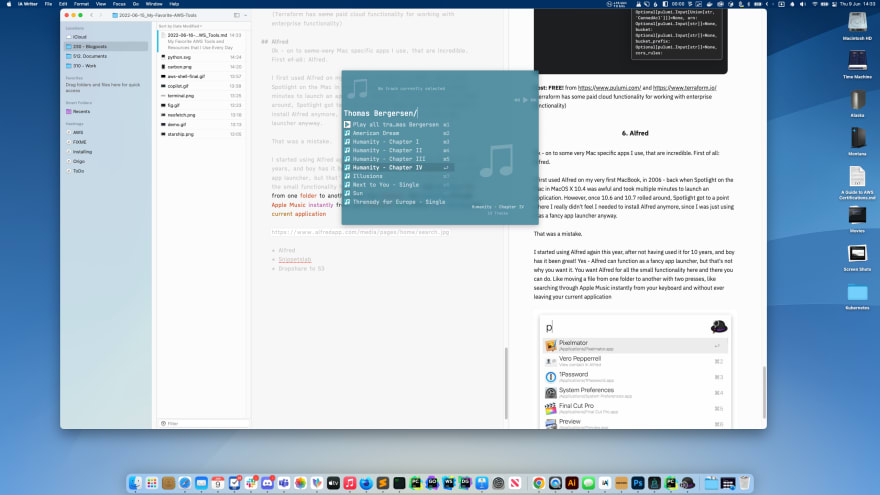The image size is (880, 495).
Task: Open Finder from the dock
Action: pyautogui.click(x=135, y=483)
